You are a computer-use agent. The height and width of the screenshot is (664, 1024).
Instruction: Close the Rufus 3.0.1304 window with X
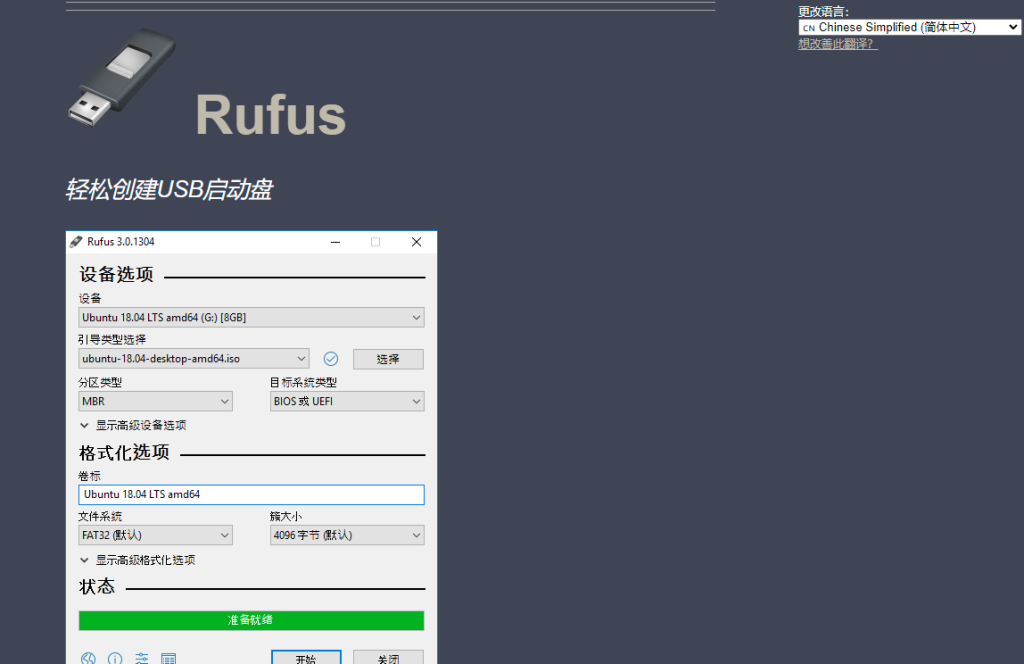[416, 242]
